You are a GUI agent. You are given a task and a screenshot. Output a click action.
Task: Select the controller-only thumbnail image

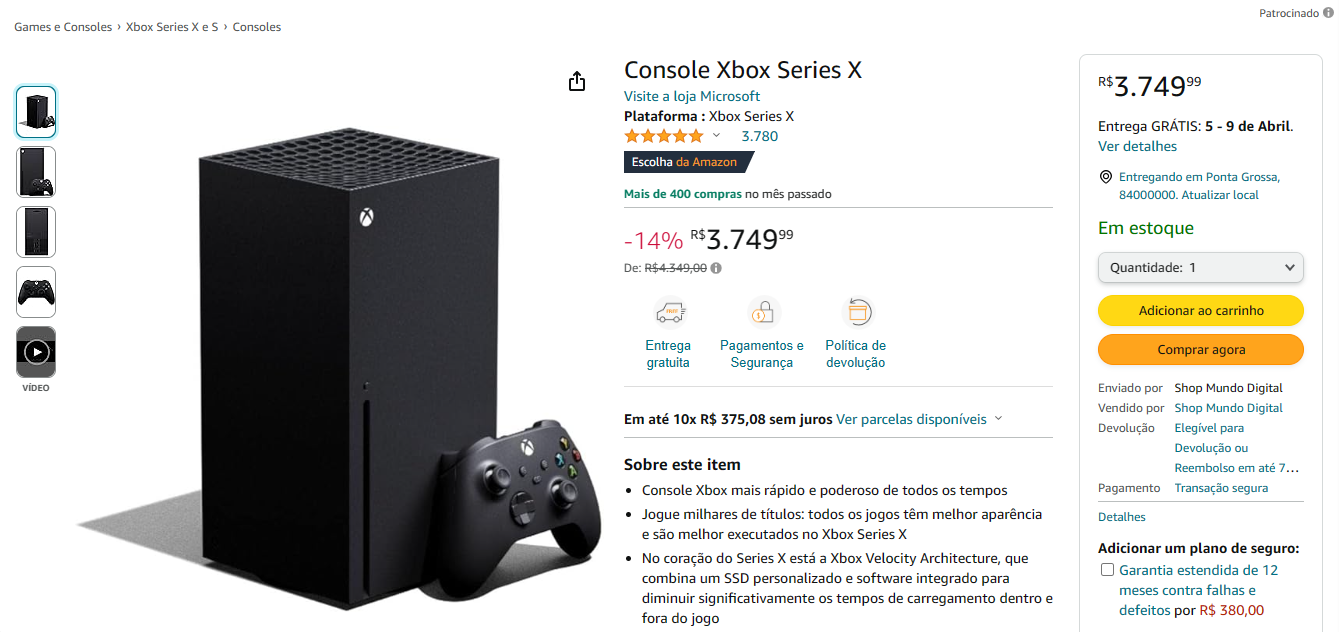[36, 292]
